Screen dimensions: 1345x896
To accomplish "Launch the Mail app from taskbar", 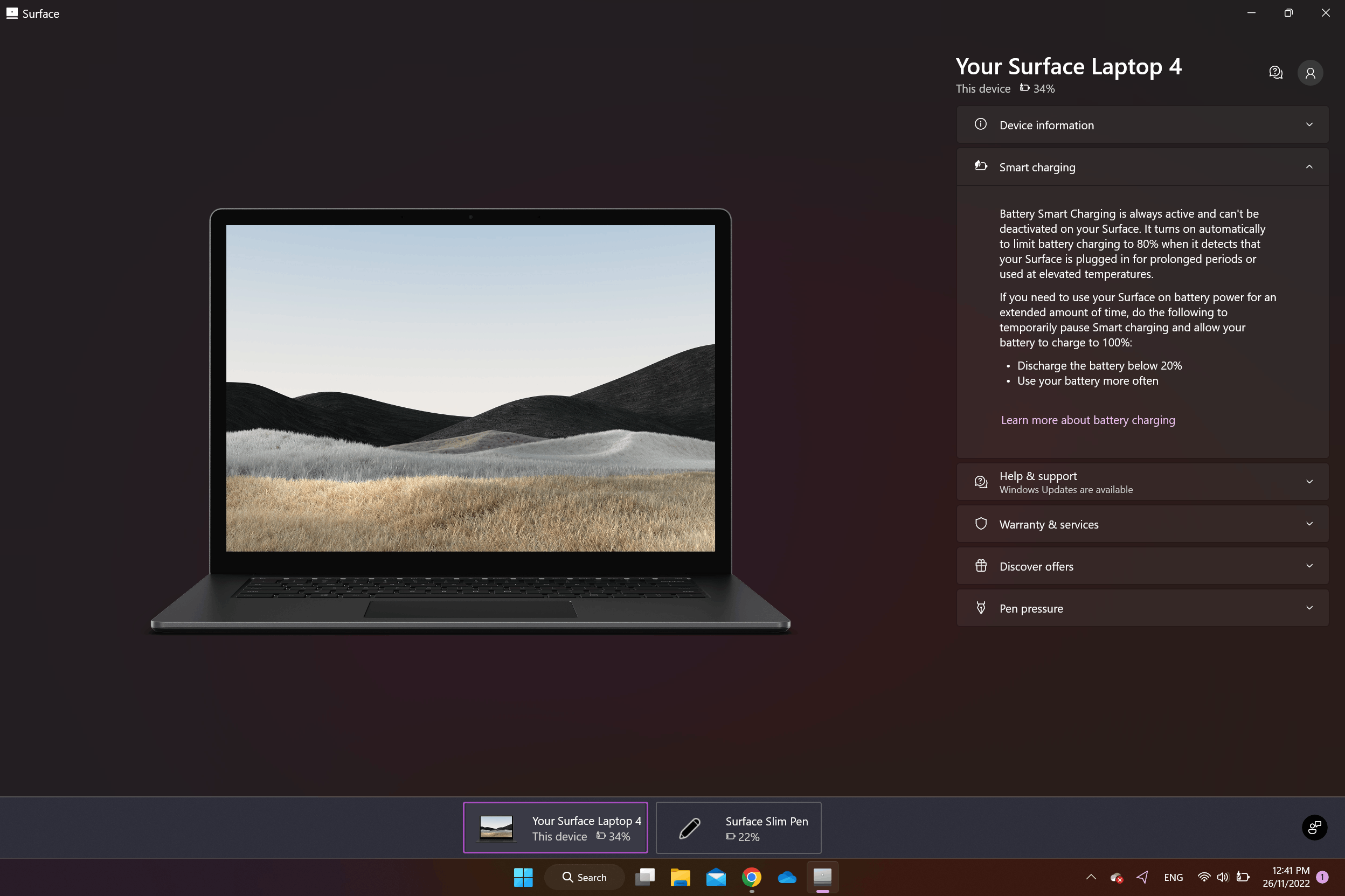I will tap(716, 877).
